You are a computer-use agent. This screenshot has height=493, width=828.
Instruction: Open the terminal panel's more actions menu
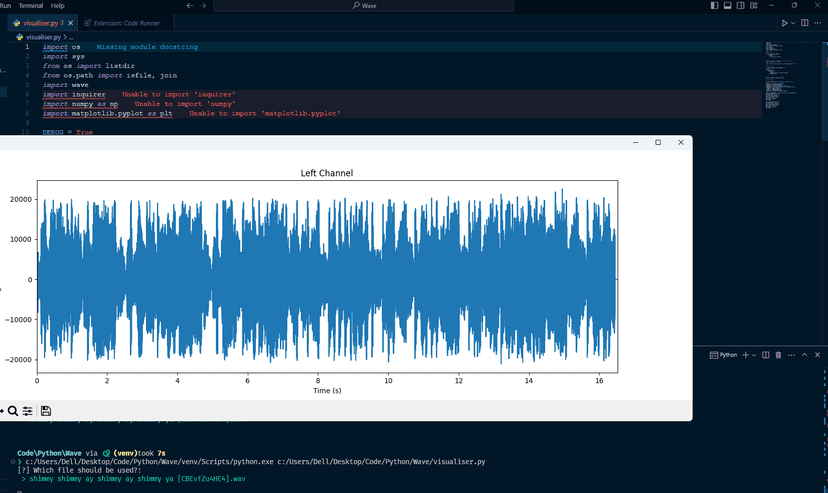pyautogui.click(x=792, y=355)
